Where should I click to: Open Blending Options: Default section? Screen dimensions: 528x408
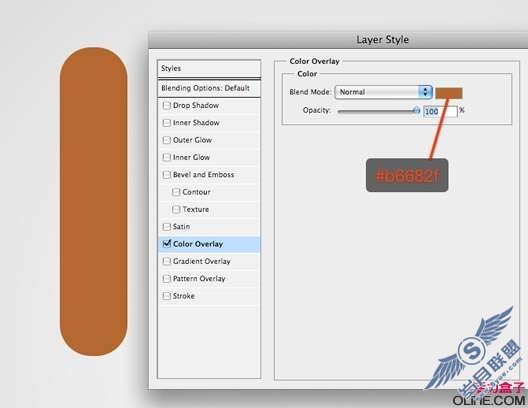point(209,89)
